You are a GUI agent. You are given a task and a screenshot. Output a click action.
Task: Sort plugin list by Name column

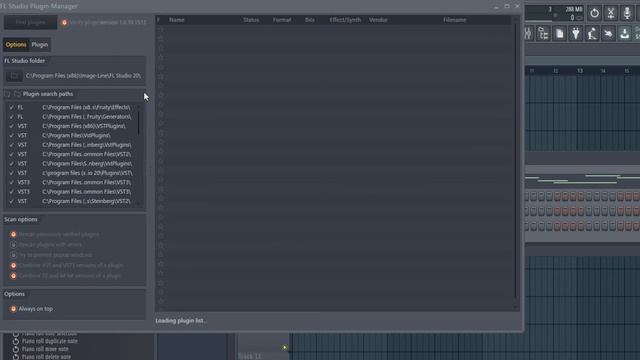coord(177,20)
